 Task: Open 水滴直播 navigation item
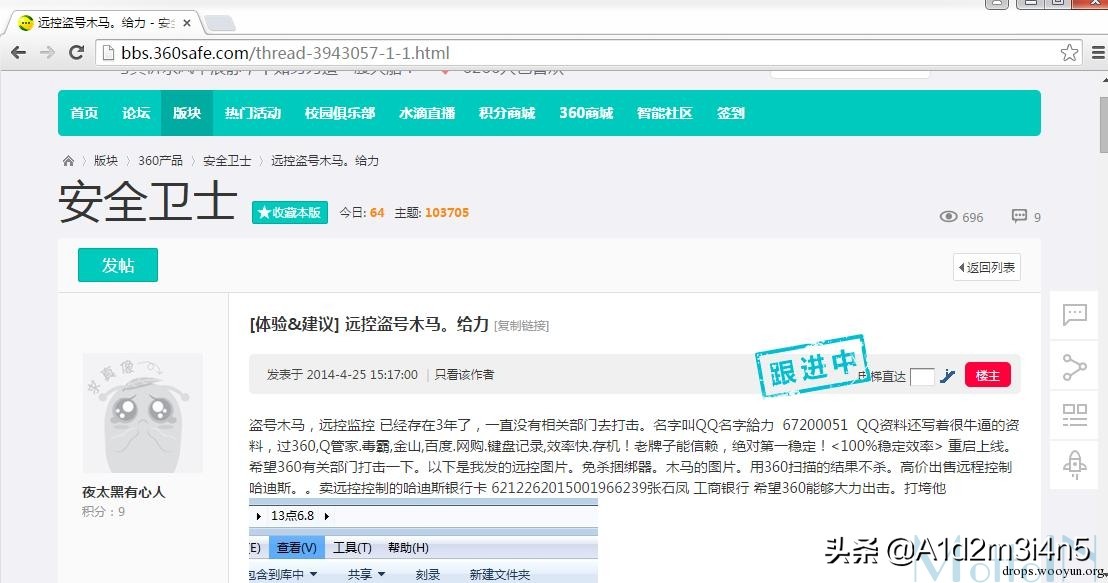427,113
